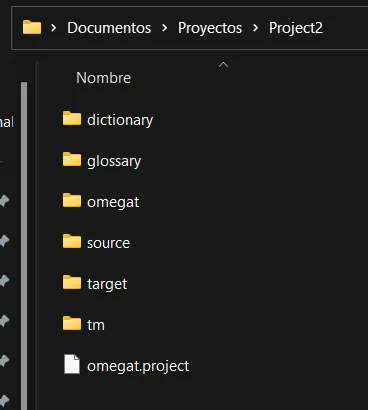The image size is (368, 410).
Task: Click the sort arrow above the Nombre column
Action: pos(223,65)
